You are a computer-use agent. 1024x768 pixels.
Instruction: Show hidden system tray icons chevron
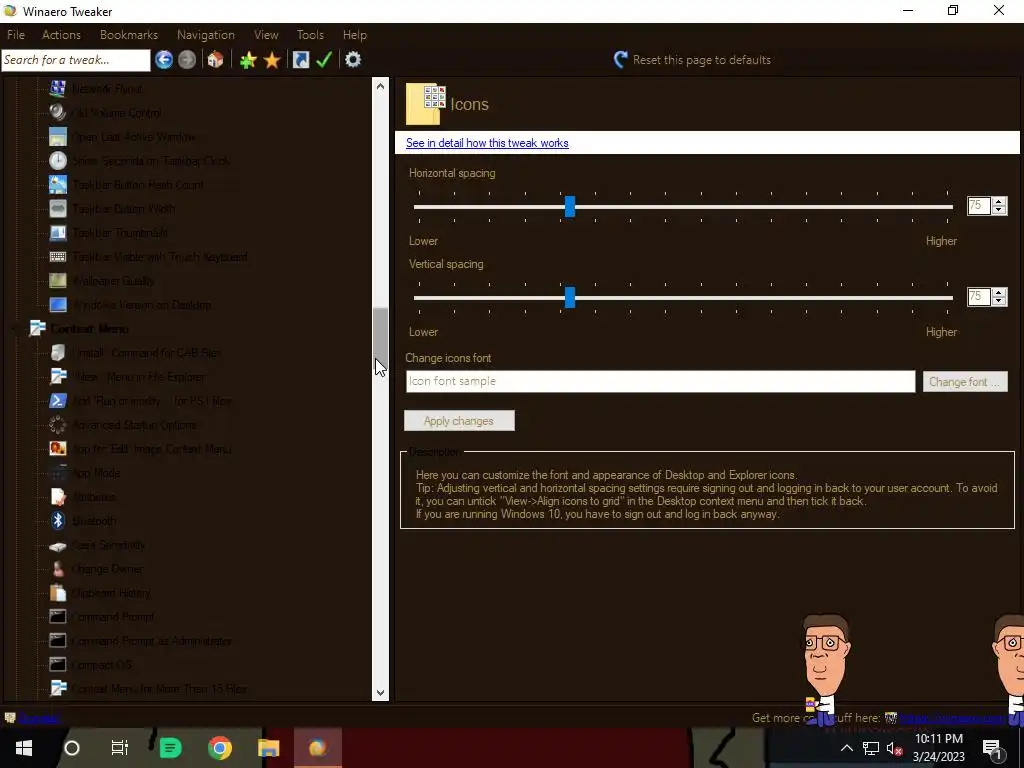(x=846, y=748)
